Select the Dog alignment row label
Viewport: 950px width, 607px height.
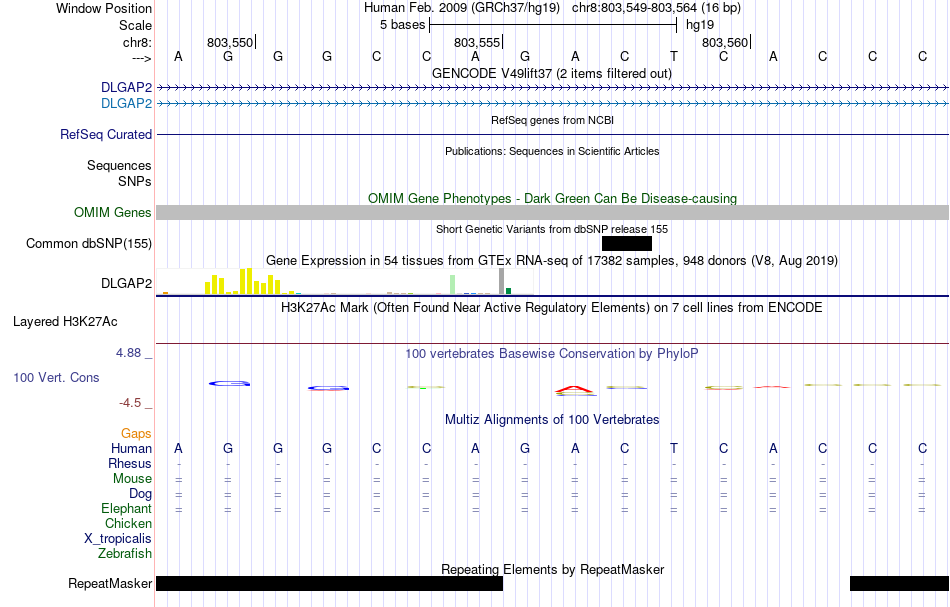(140, 494)
